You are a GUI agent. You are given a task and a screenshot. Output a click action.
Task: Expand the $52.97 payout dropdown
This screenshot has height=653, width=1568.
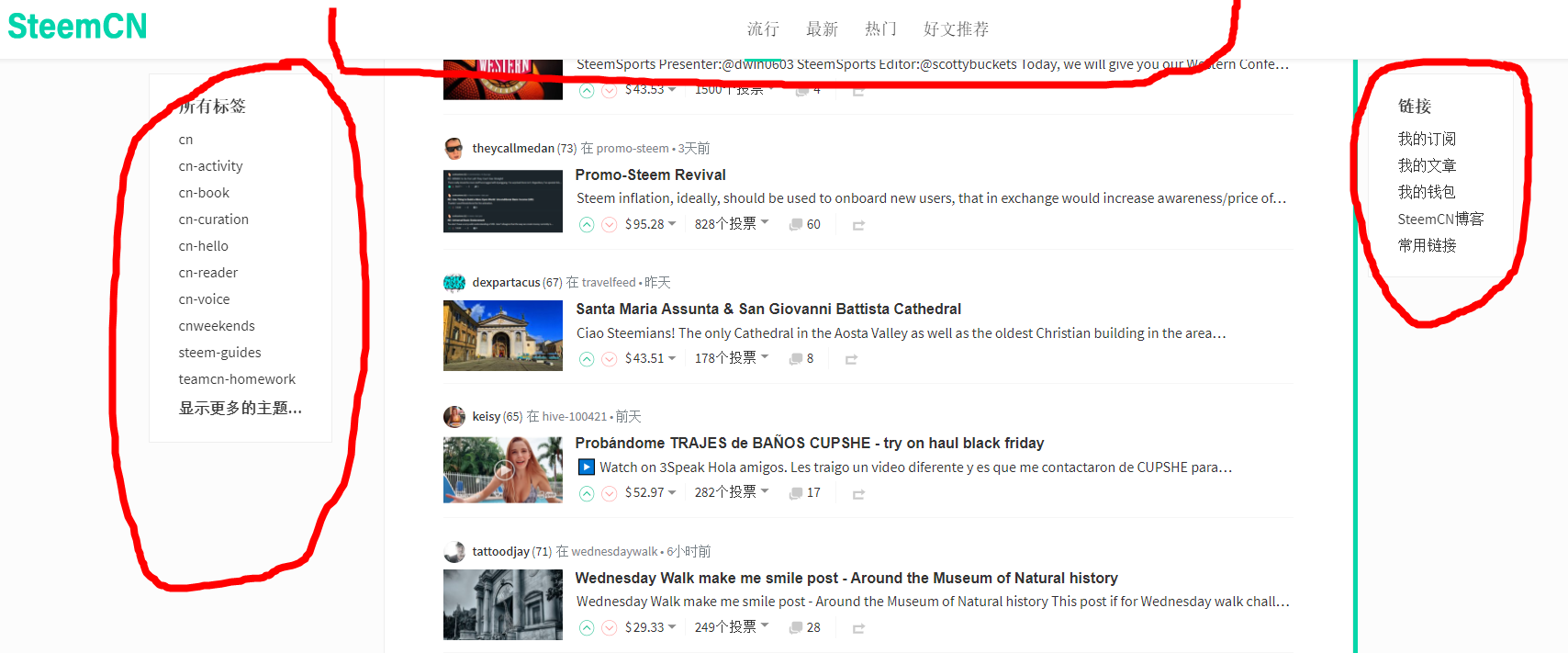[x=650, y=492]
